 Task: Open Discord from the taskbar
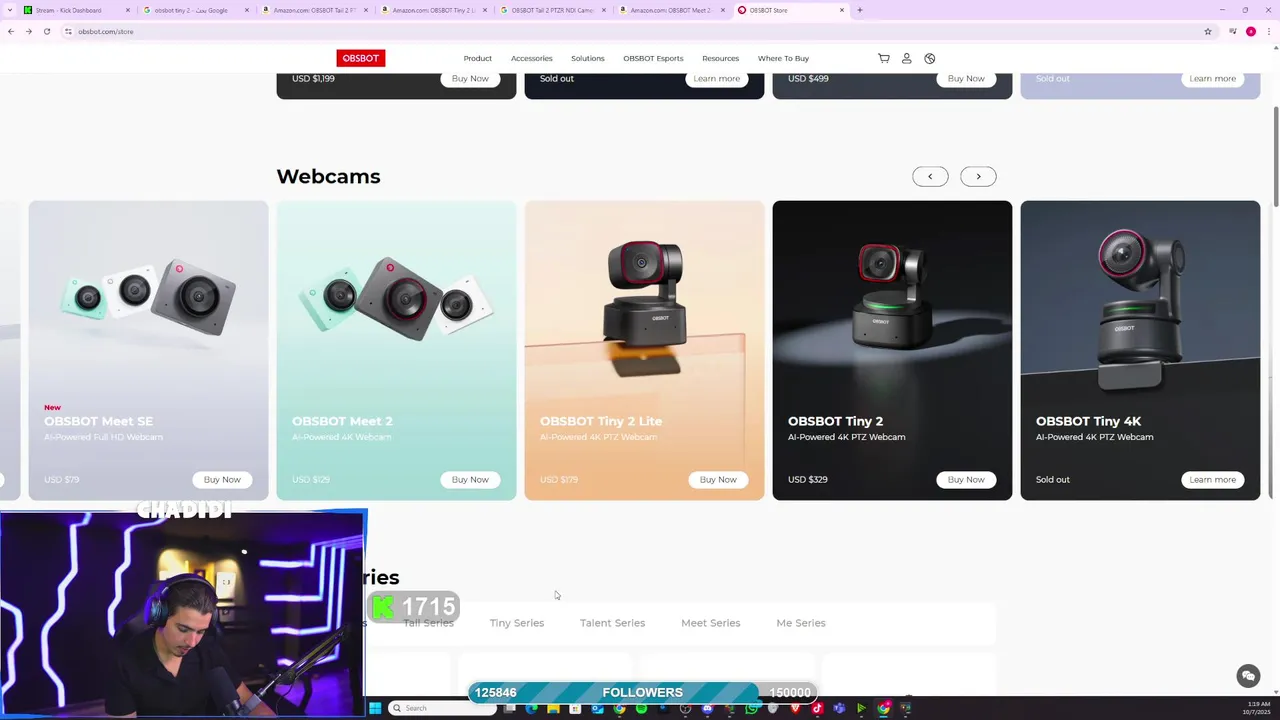coord(708,708)
